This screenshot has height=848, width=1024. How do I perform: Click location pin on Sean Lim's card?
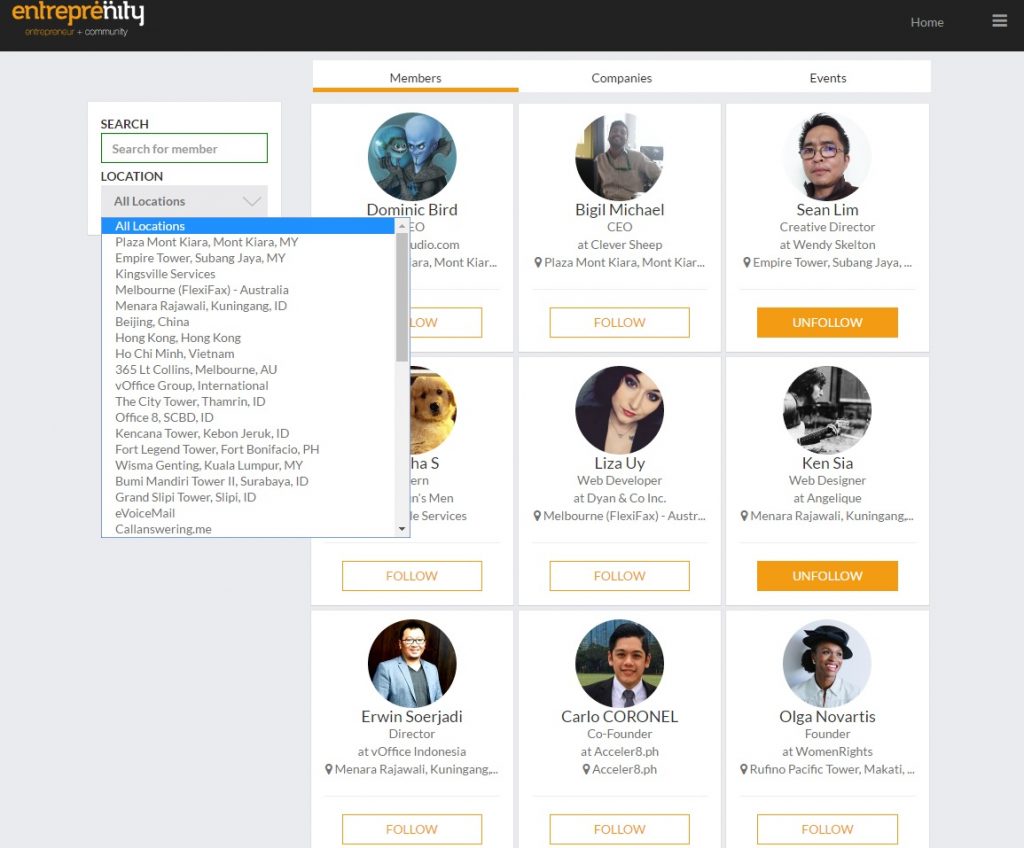[x=746, y=263]
